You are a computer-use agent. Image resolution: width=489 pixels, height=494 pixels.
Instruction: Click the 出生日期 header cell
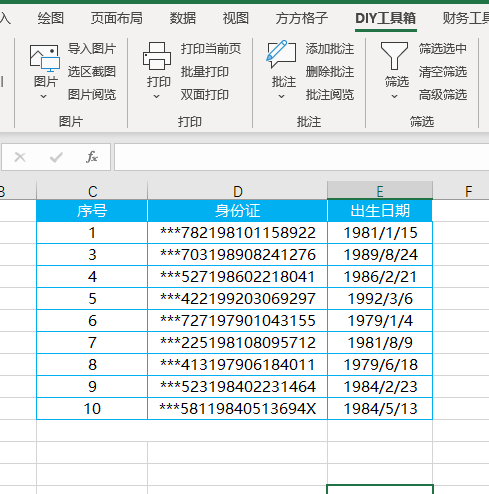[x=380, y=211]
